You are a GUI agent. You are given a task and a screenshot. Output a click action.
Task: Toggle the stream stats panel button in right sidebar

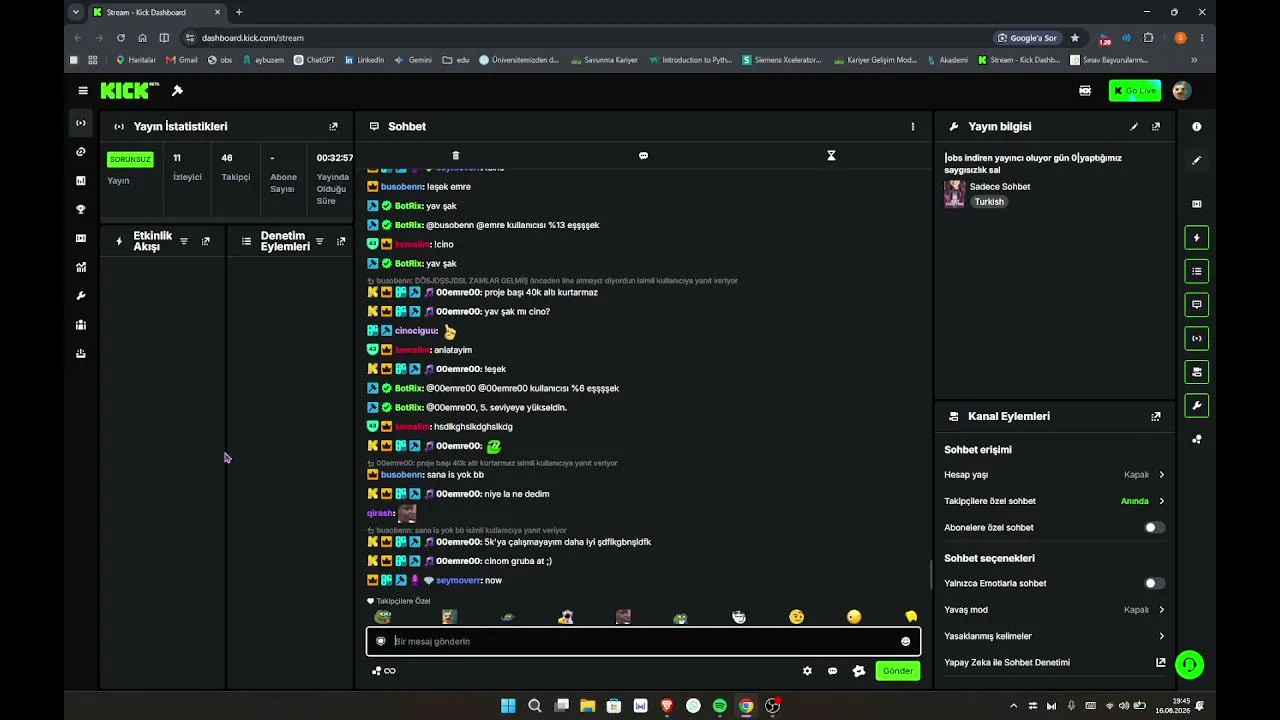click(1197, 338)
